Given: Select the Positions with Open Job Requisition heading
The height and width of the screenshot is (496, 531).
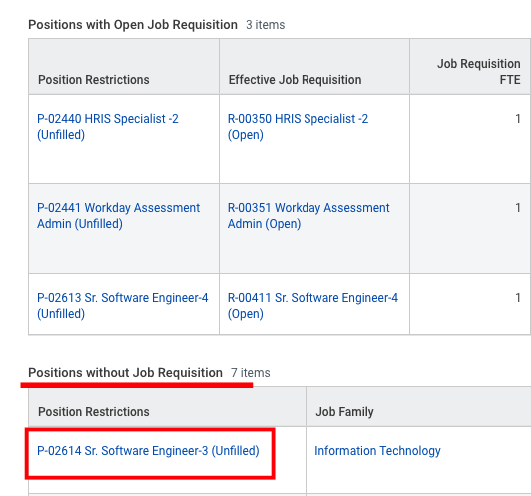Looking at the screenshot, I should pyautogui.click(x=133, y=25).
